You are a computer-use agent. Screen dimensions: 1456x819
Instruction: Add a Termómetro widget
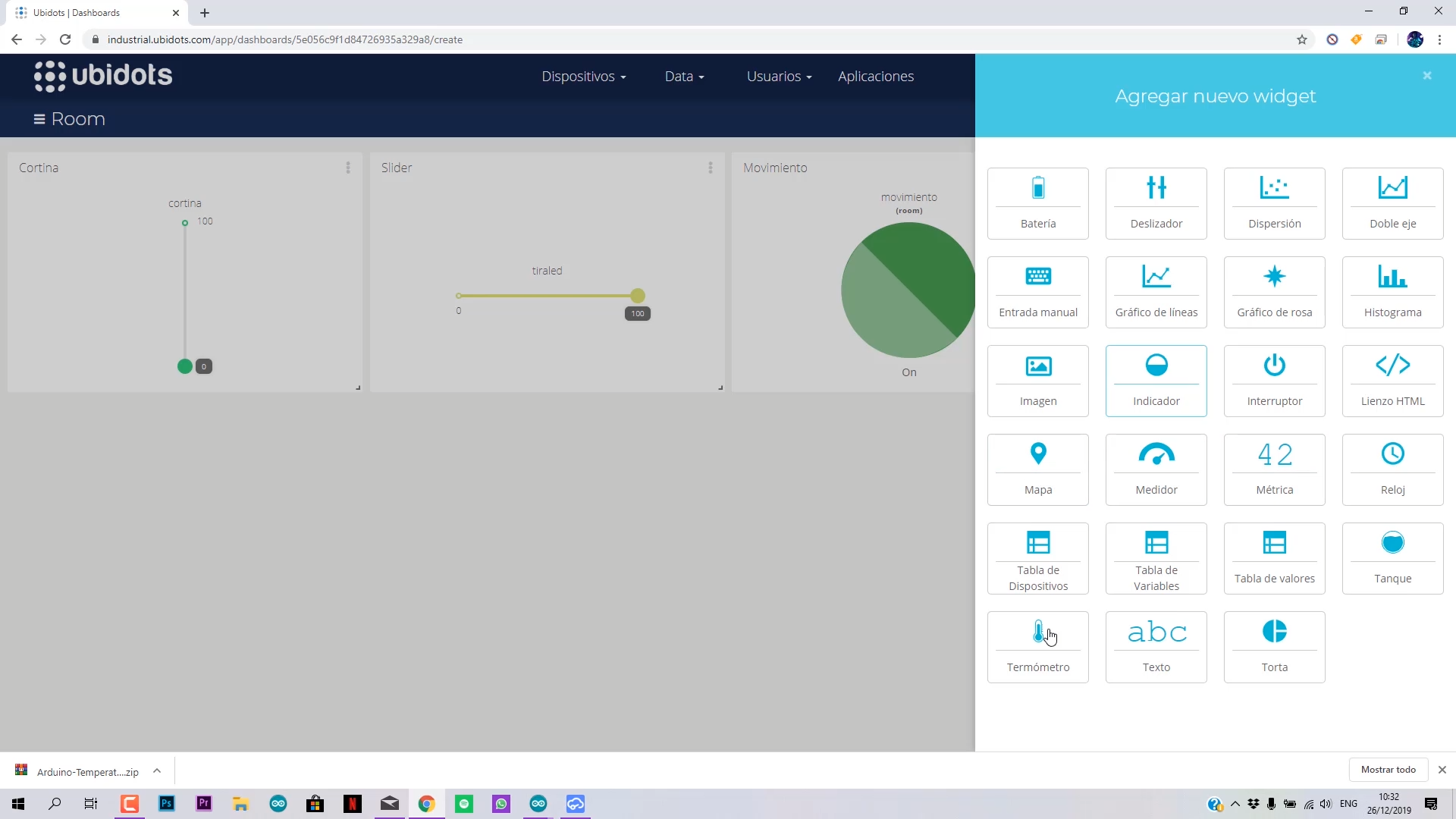1037,647
